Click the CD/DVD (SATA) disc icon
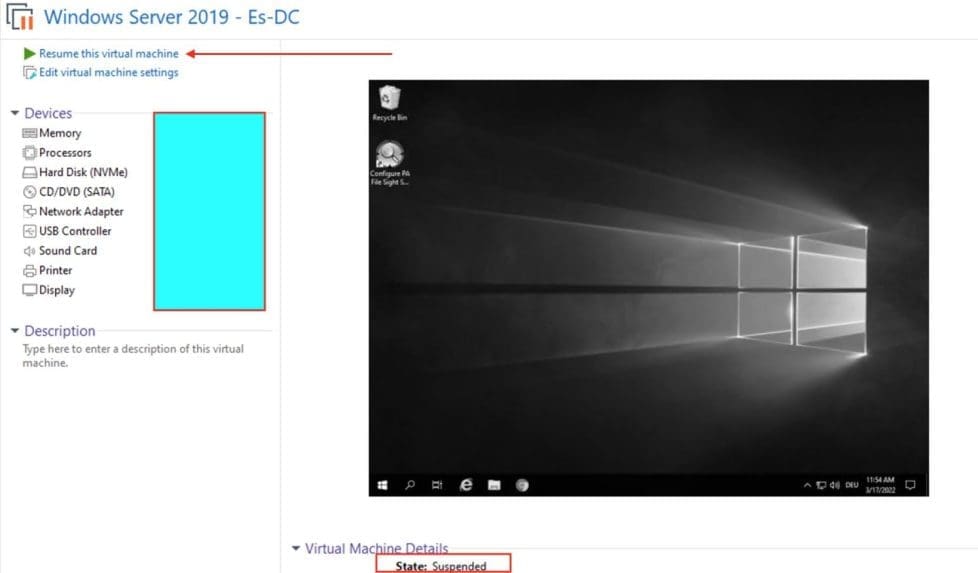Screen dimensions: 978x573 (30, 192)
